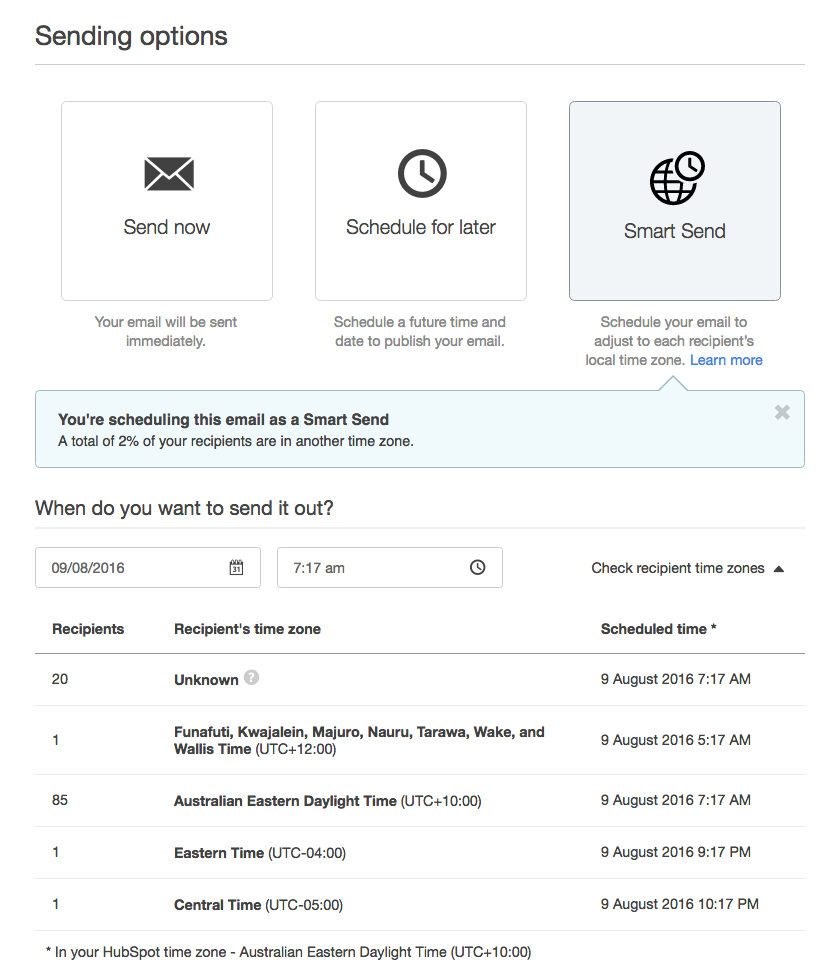The image size is (836, 972).
Task: Click the clock icon for Schedule for later
Action: (422, 173)
